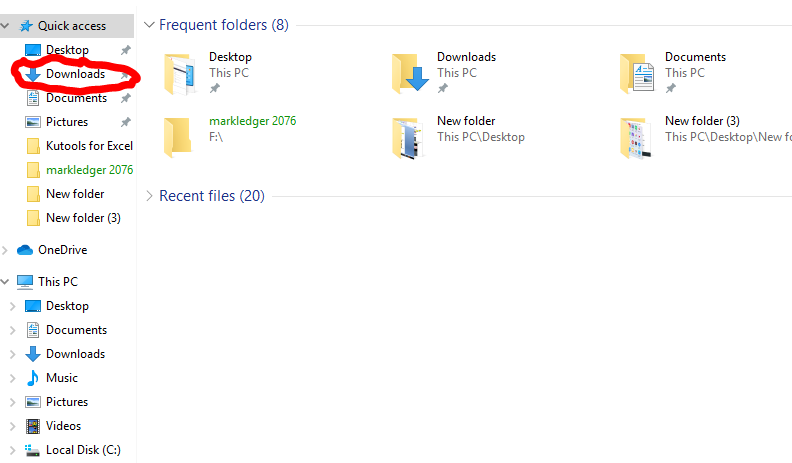The height and width of the screenshot is (463, 792).
Task: Select OneDrive label in navigation pane
Action: [63, 250]
